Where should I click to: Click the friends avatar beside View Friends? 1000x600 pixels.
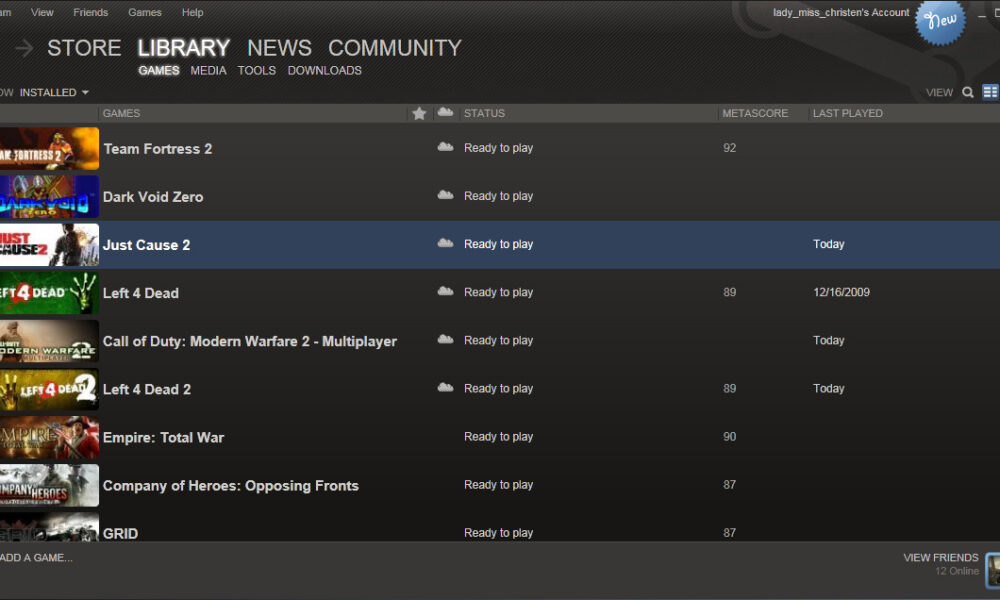tap(993, 570)
